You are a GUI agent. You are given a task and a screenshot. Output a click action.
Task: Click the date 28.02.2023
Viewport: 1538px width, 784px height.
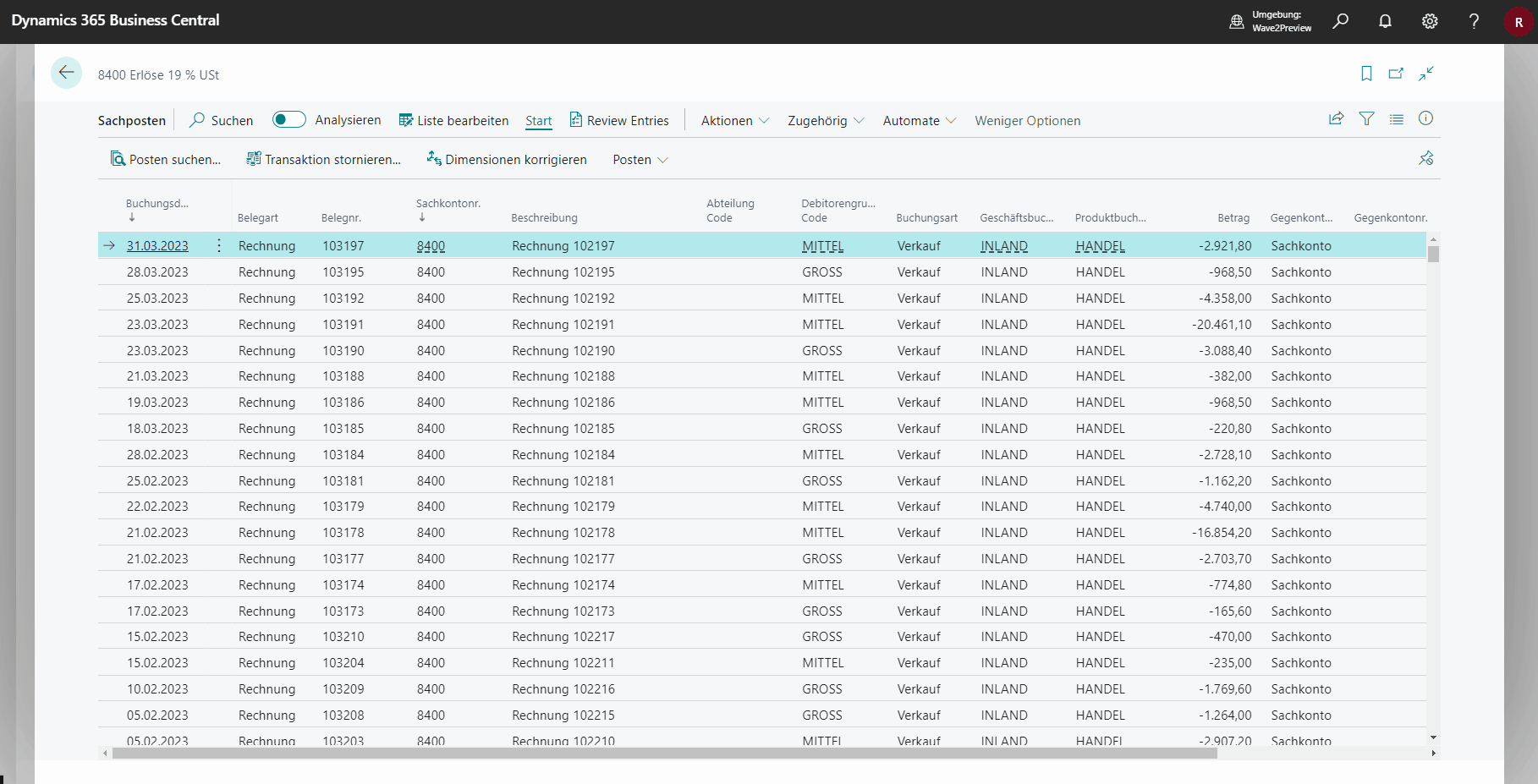coord(157,454)
